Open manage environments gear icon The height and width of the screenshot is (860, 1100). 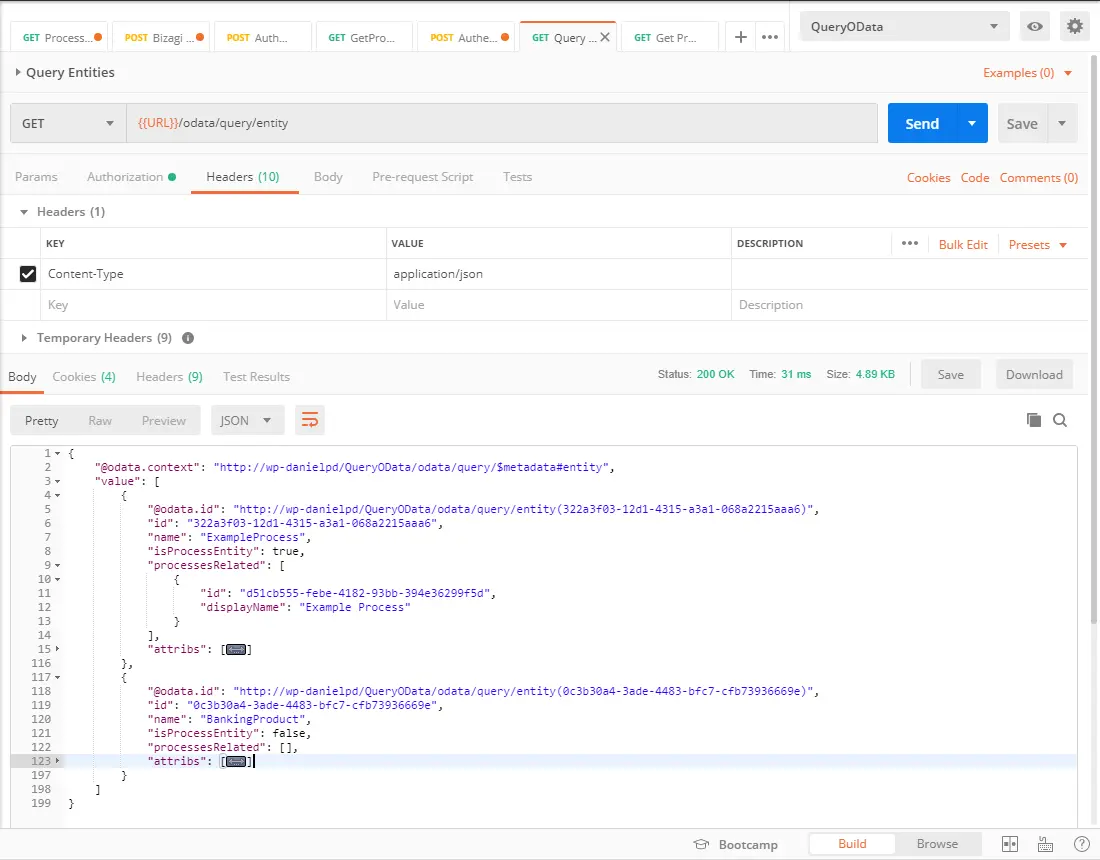[x=1075, y=27]
